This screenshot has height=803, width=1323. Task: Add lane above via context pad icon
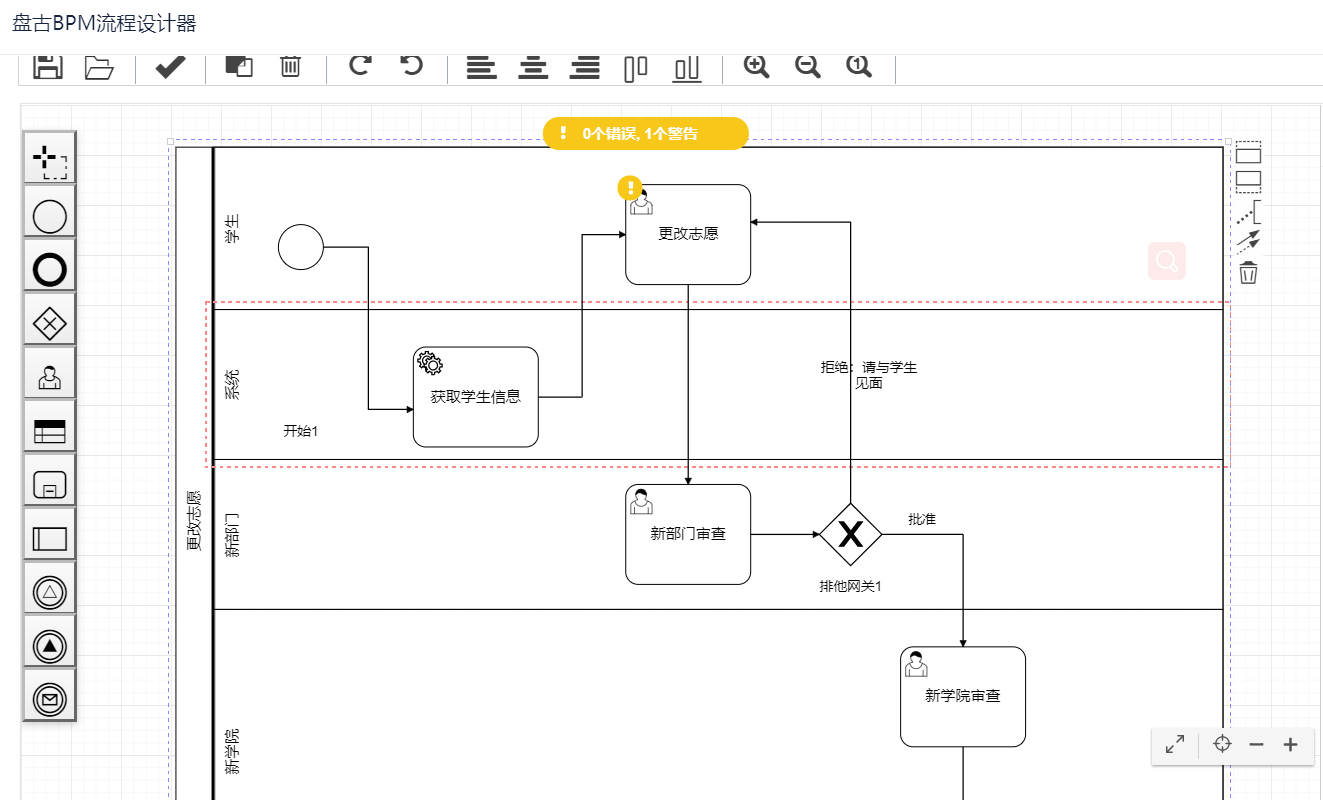[x=1248, y=153]
